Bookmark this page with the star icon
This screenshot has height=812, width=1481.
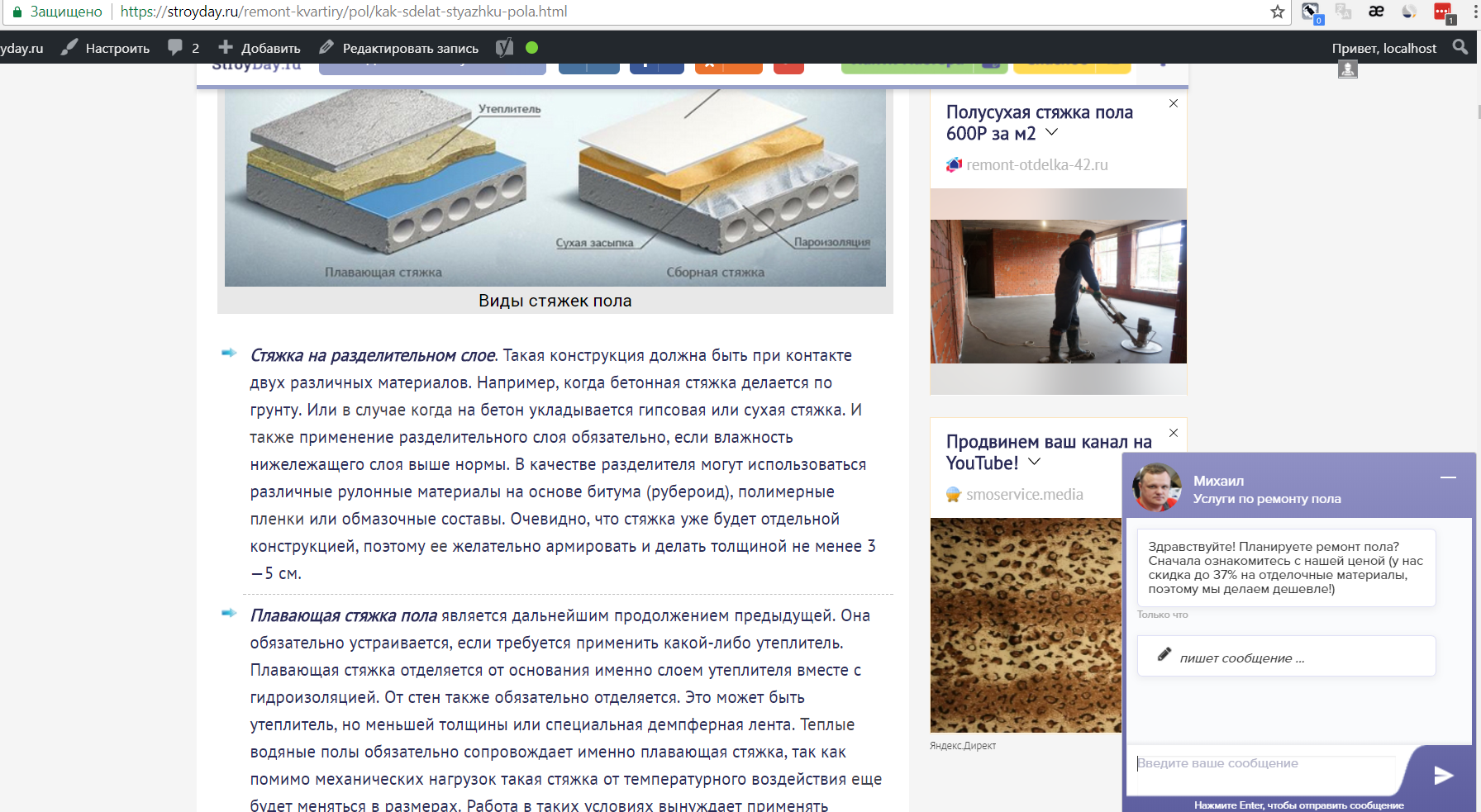[x=1277, y=12]
